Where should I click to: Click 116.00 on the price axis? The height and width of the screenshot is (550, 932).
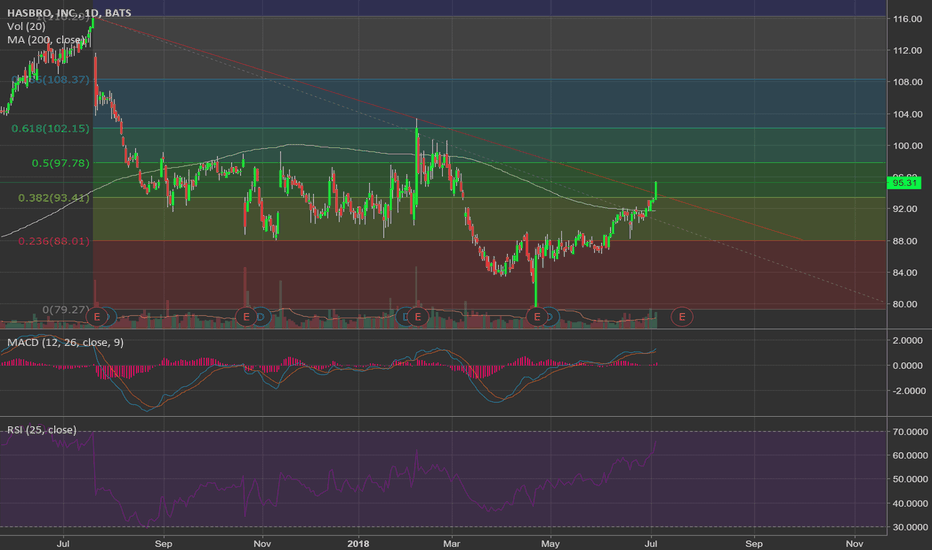point(908,19)
